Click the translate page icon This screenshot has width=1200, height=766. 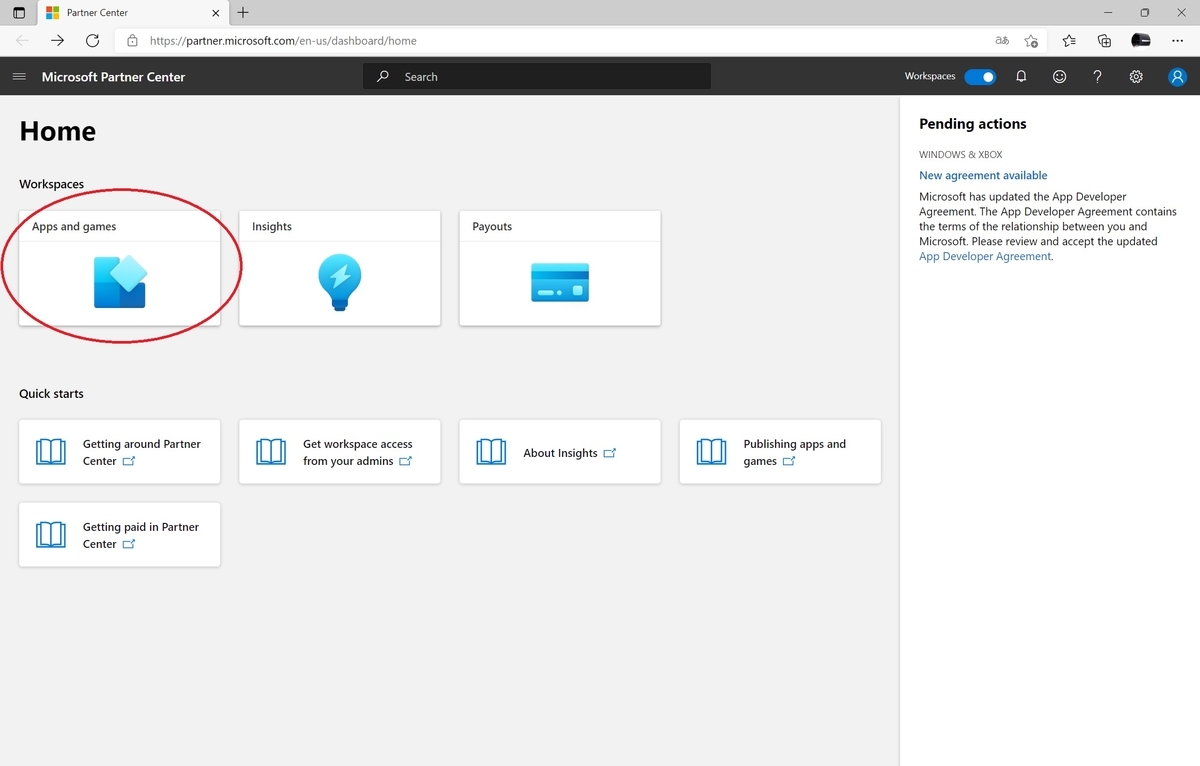coord(1002,41)
